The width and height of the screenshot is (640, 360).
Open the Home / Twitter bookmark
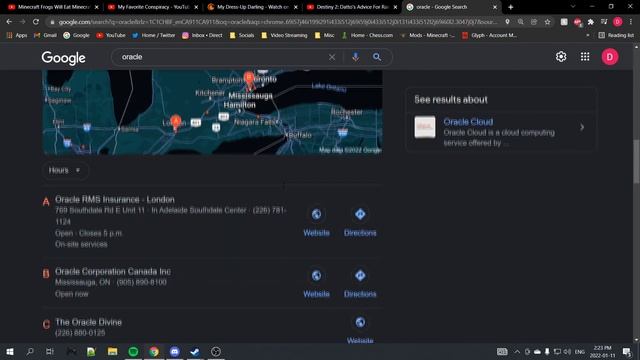pyautogui.click(x=153, y=36)
